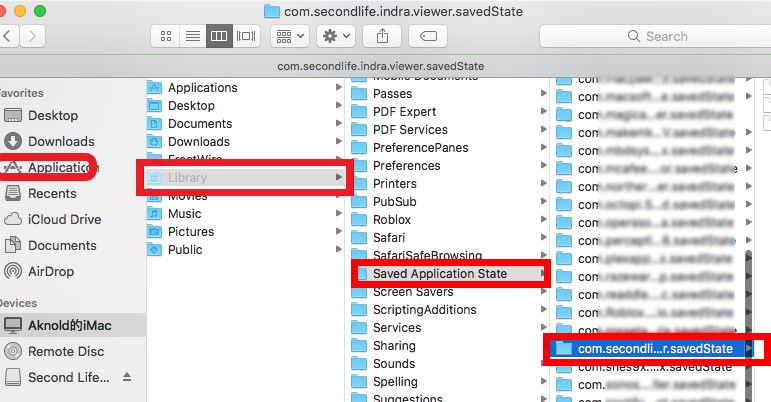Switch to list view mode
The height and width of the screenshot is (402, 771).
click(193, 36)
